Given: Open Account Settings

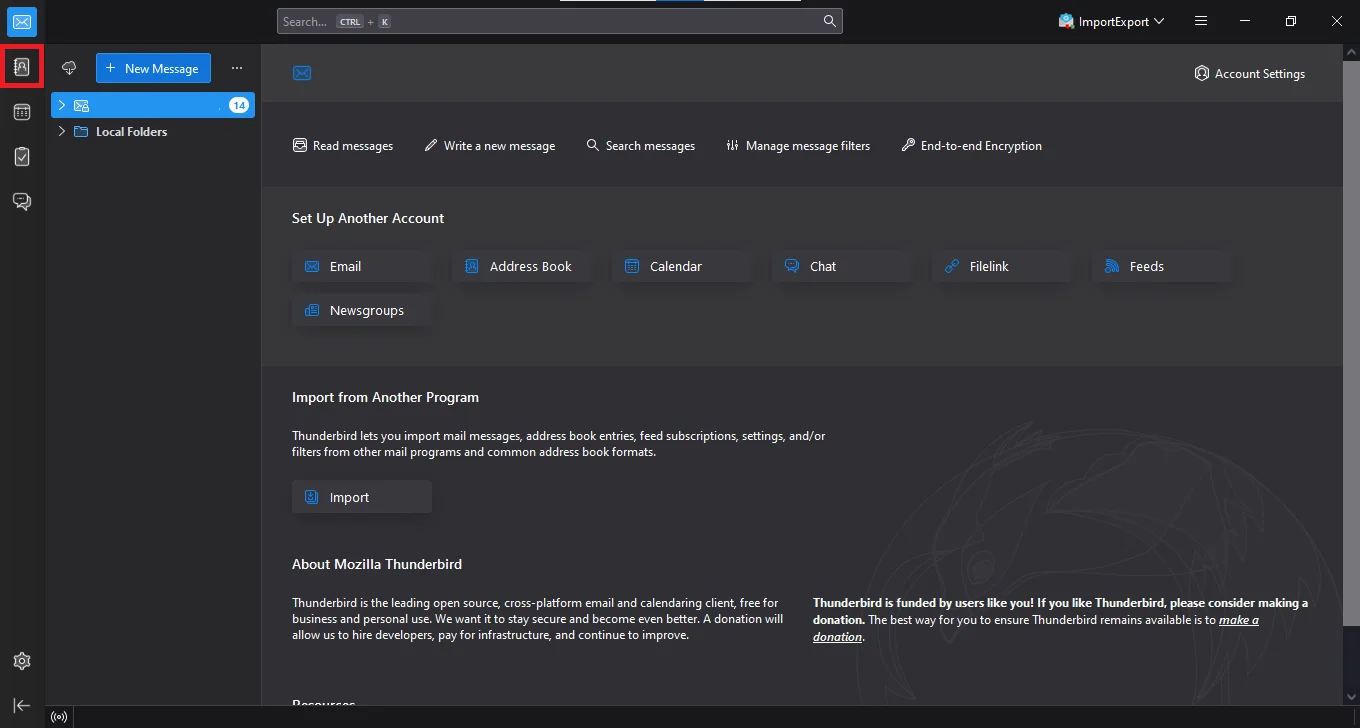Looking at the screenshot, I should pos(1249,73).
